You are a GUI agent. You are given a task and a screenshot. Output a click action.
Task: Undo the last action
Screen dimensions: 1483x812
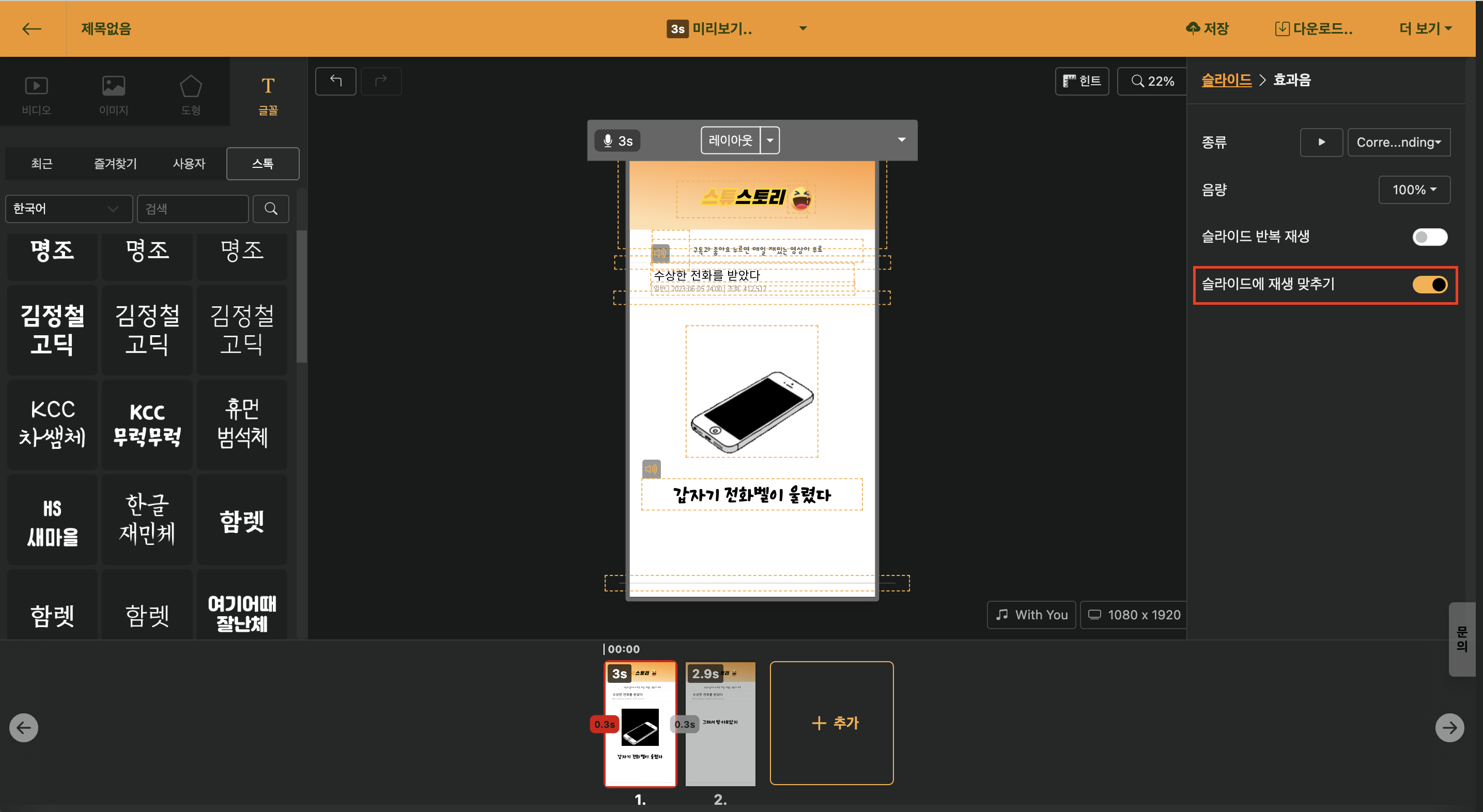pos(336,81)
